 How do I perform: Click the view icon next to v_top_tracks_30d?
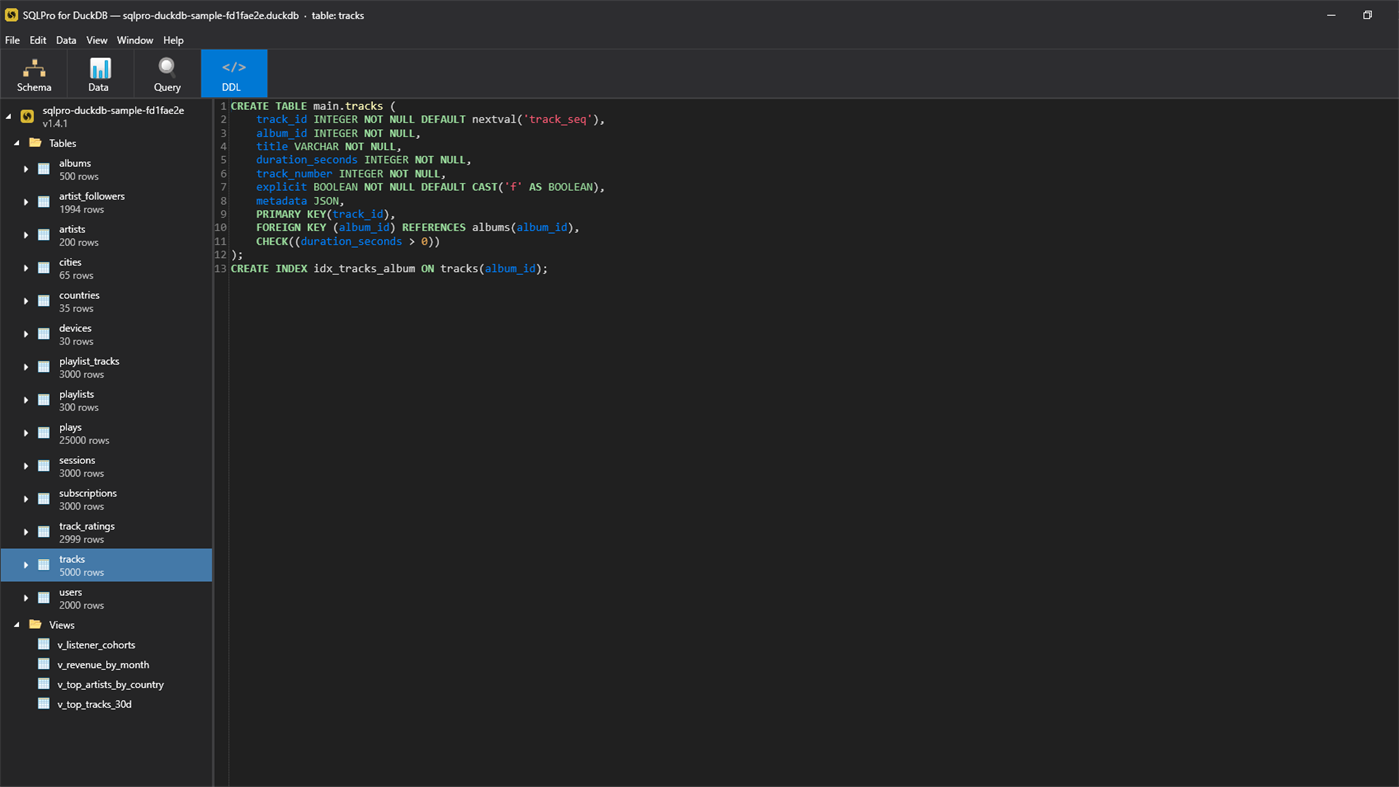[x=44, y=704]
